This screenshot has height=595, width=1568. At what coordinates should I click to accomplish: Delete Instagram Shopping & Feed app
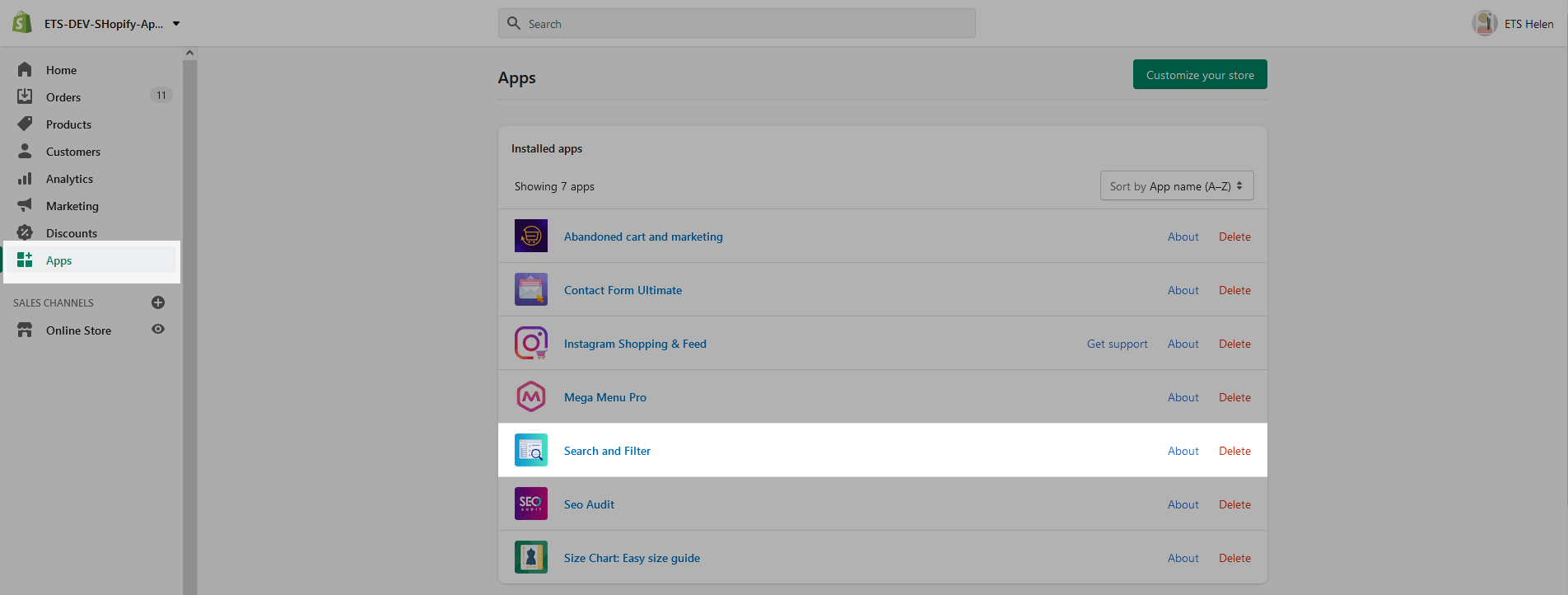[1234, 344]
